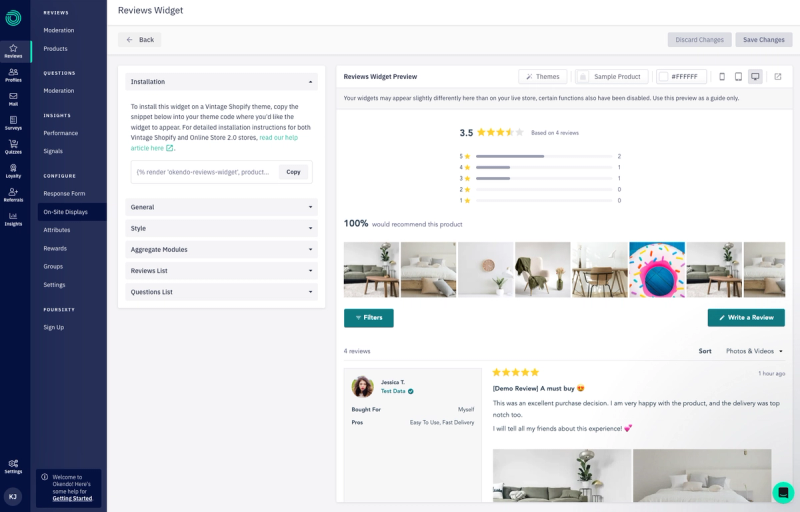Image resolution: width=800 pixels, height=512 pixels.
Task: Open Performance under Insights
Action: (x=61, y=133)
